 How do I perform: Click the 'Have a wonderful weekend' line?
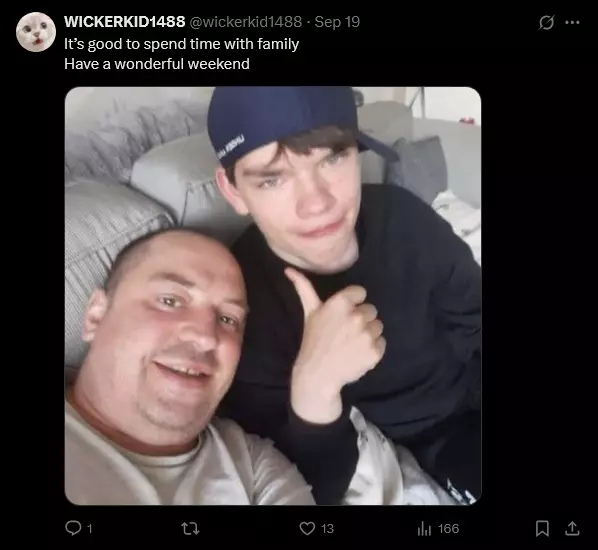(x=157, y=64)
